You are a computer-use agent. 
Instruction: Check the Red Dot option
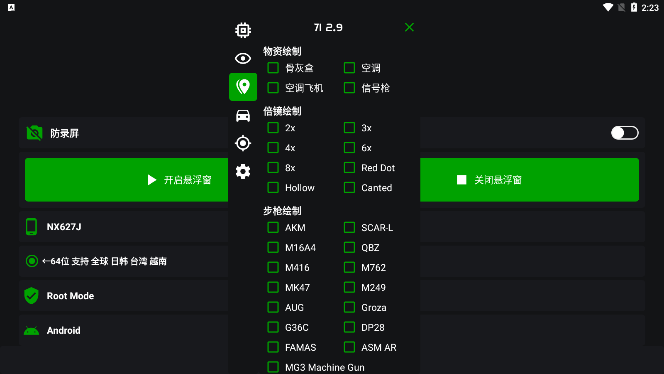coord(349,168)
